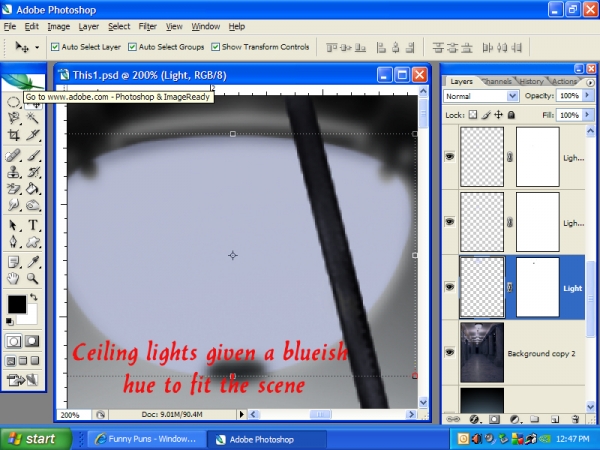The width and height of the screenshot is (600, 450).
Task: Enable Quick Mask mode
Action: 32,341
